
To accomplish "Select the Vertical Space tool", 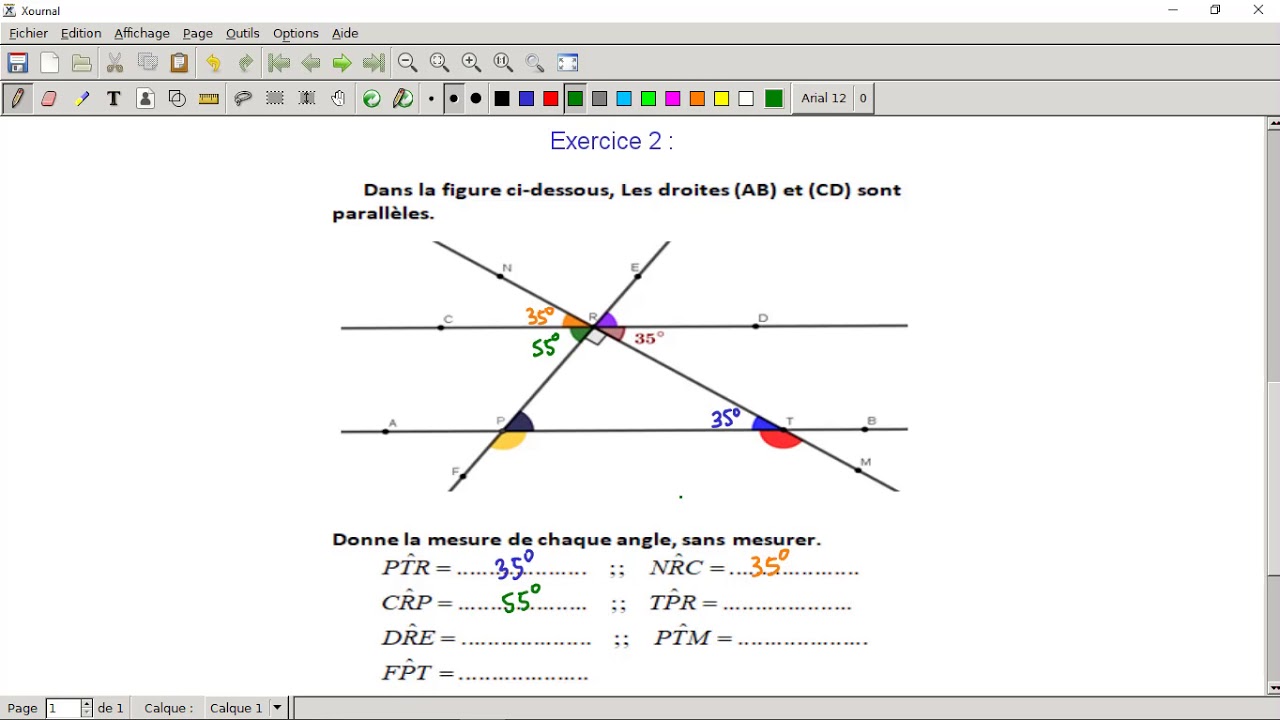I will pyautogui.click(x=306, y=98).
